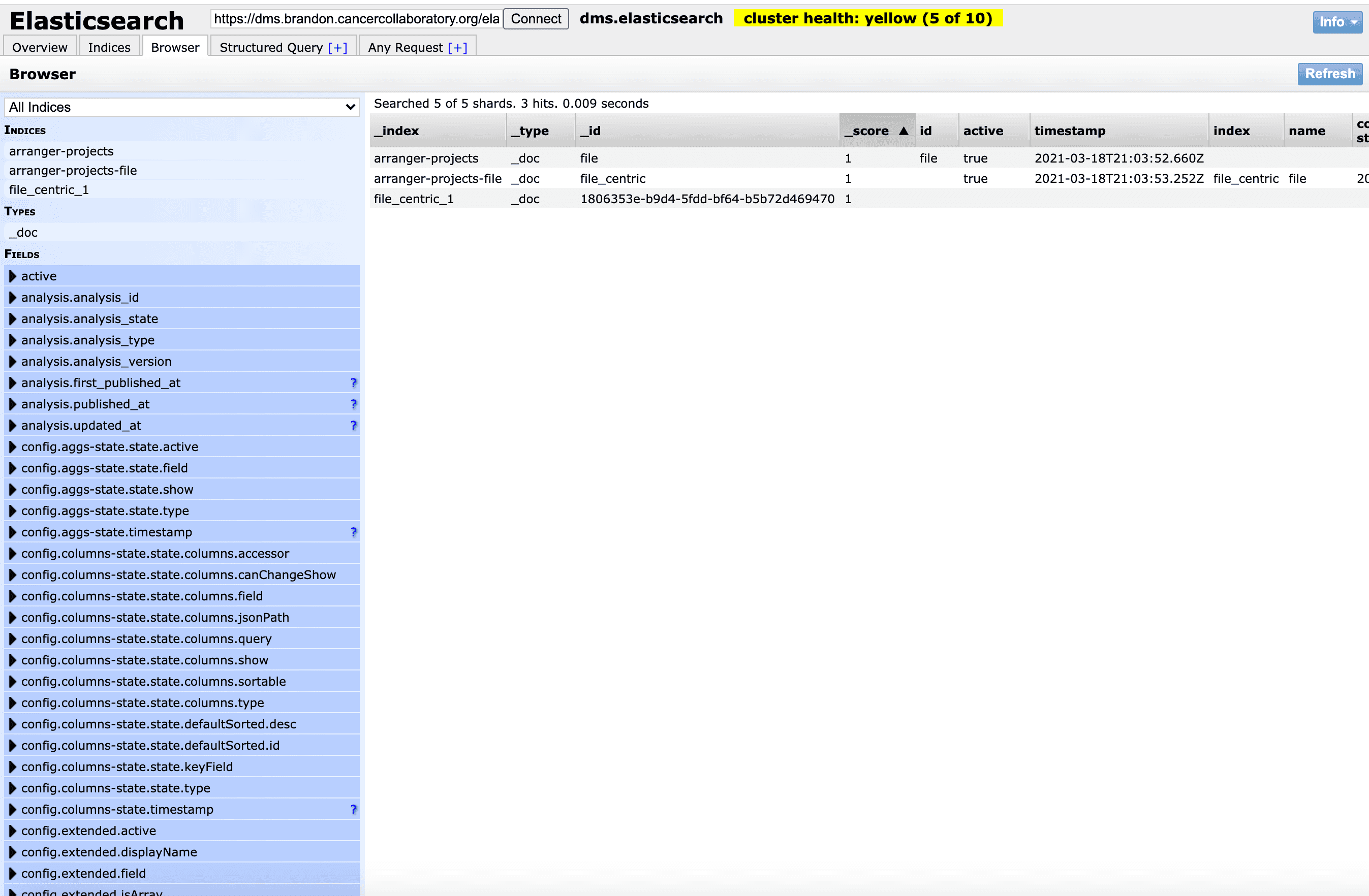Screen dimensions: 1369x896
Task: Open the file_centric_1 result row
Action: (869, 199)
